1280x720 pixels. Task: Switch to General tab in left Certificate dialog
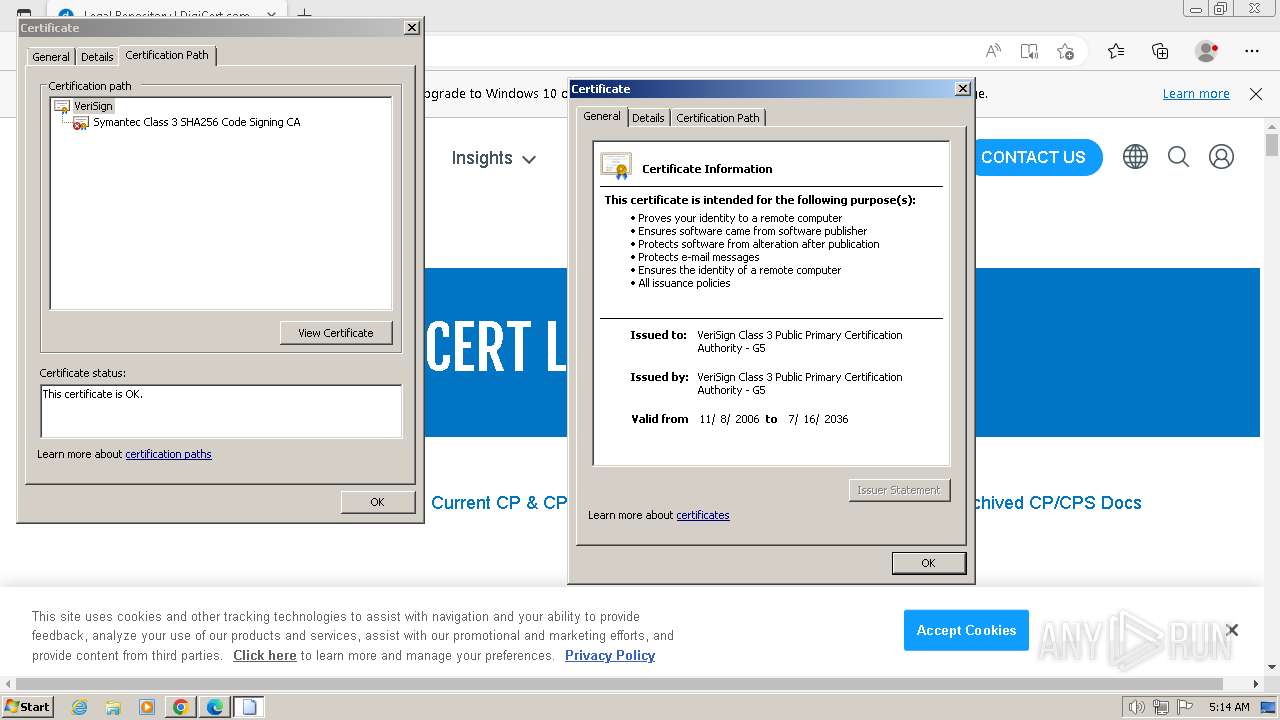pyautogui.click(x=51, y=57)
